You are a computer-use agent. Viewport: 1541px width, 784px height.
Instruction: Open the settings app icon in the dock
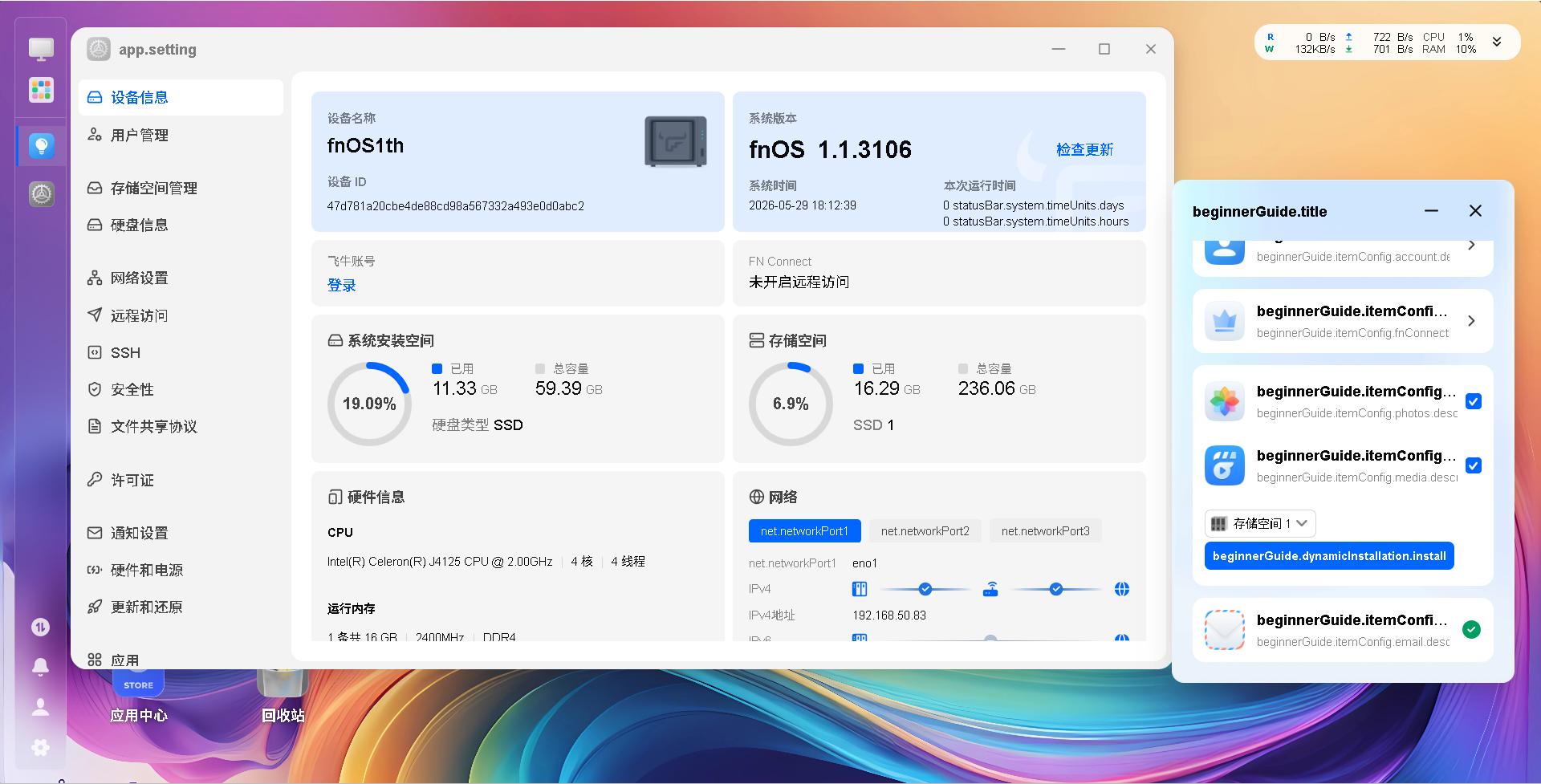41,193
